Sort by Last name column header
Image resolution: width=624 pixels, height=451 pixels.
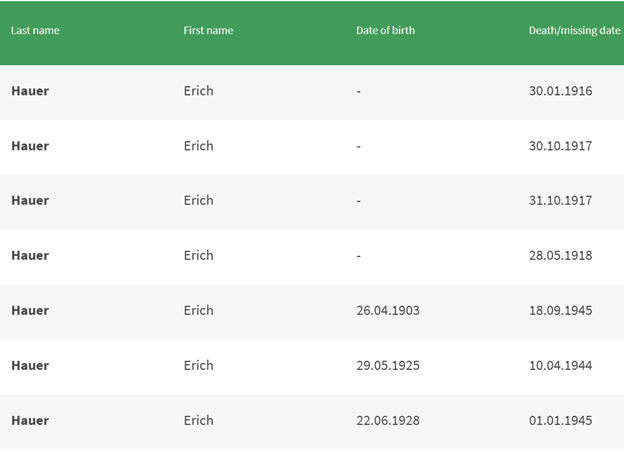[x=35, y=31]
